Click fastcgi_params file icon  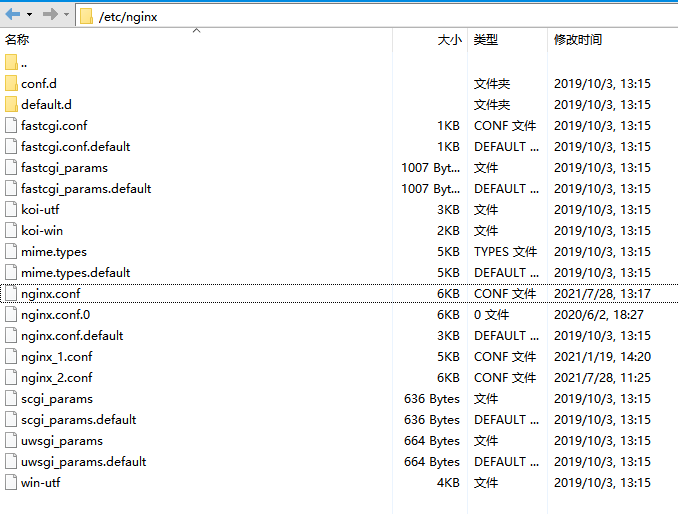[x=11, y=167]
